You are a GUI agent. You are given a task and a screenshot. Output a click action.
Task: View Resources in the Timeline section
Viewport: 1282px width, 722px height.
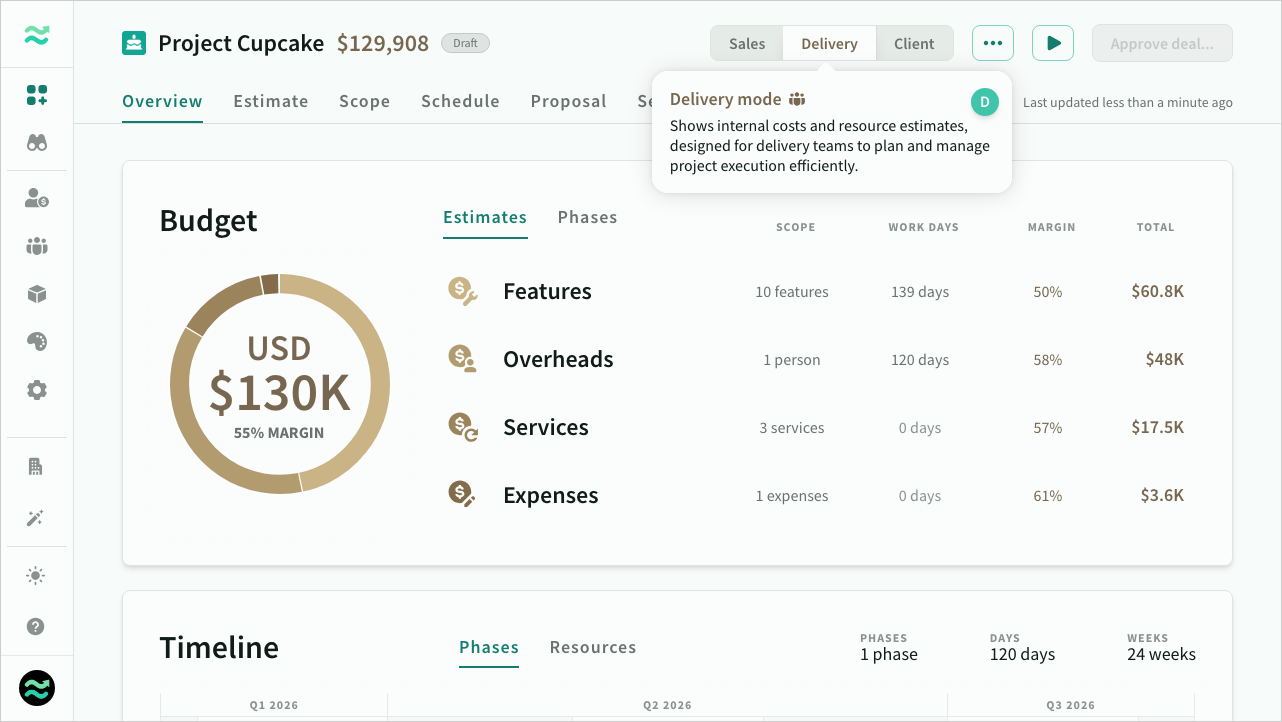(x=592, y=647)
